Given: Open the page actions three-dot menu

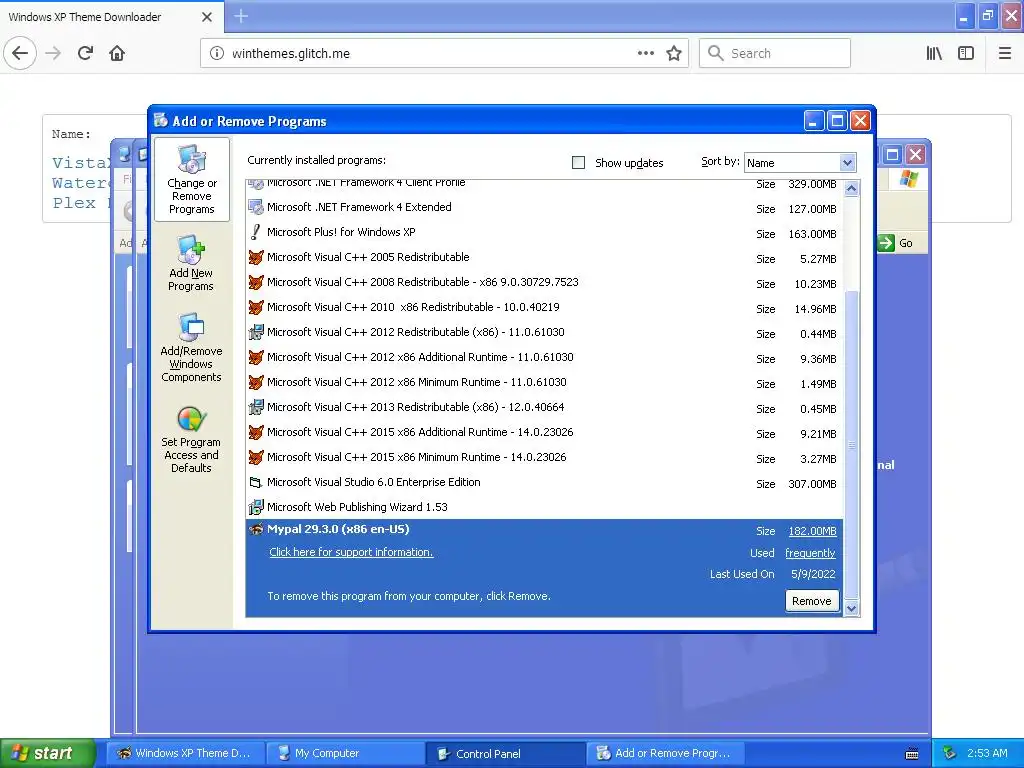Looking at the screenshot, I should coord(645,53).
